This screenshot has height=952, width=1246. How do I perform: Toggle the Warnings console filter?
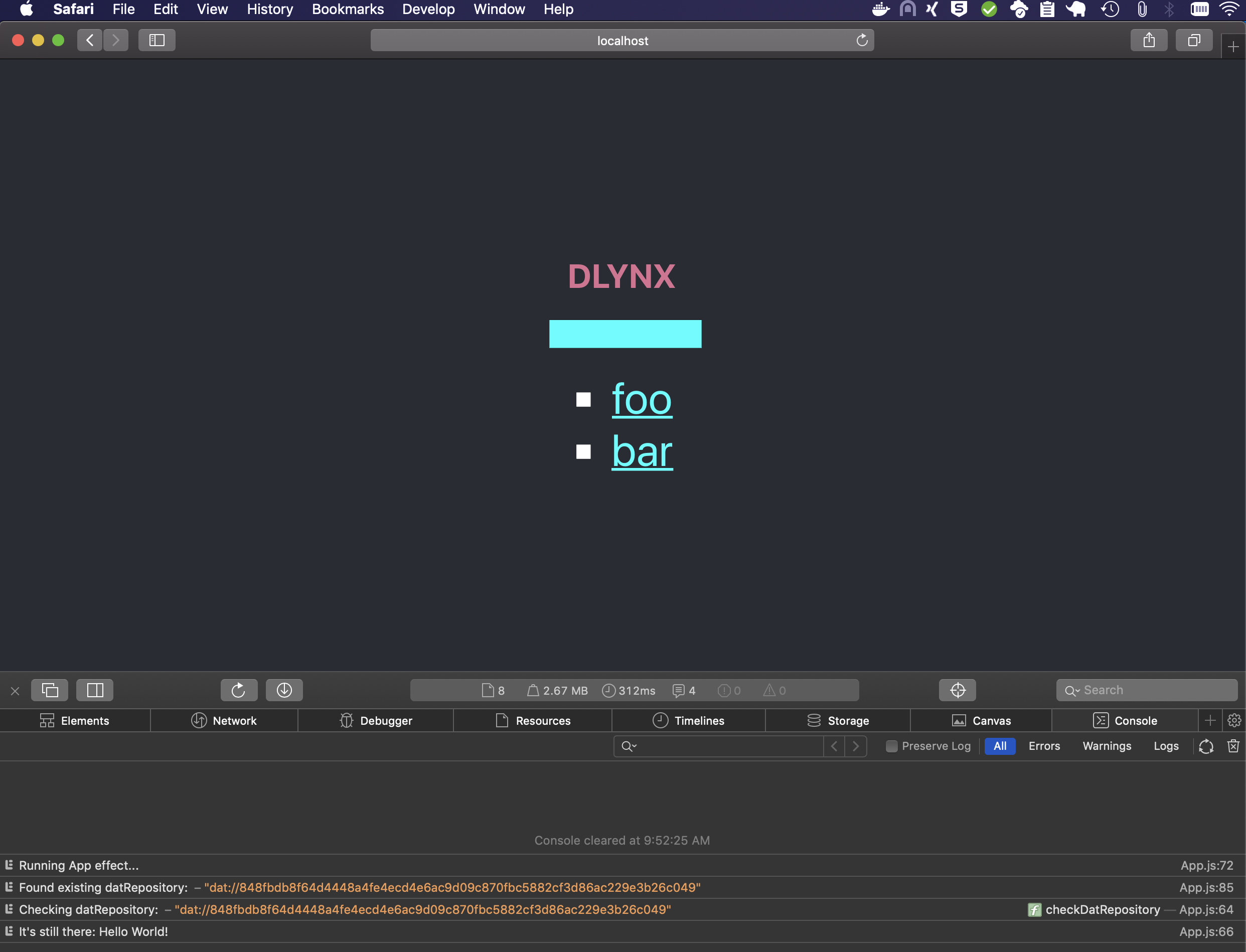tap(1107, 746)
